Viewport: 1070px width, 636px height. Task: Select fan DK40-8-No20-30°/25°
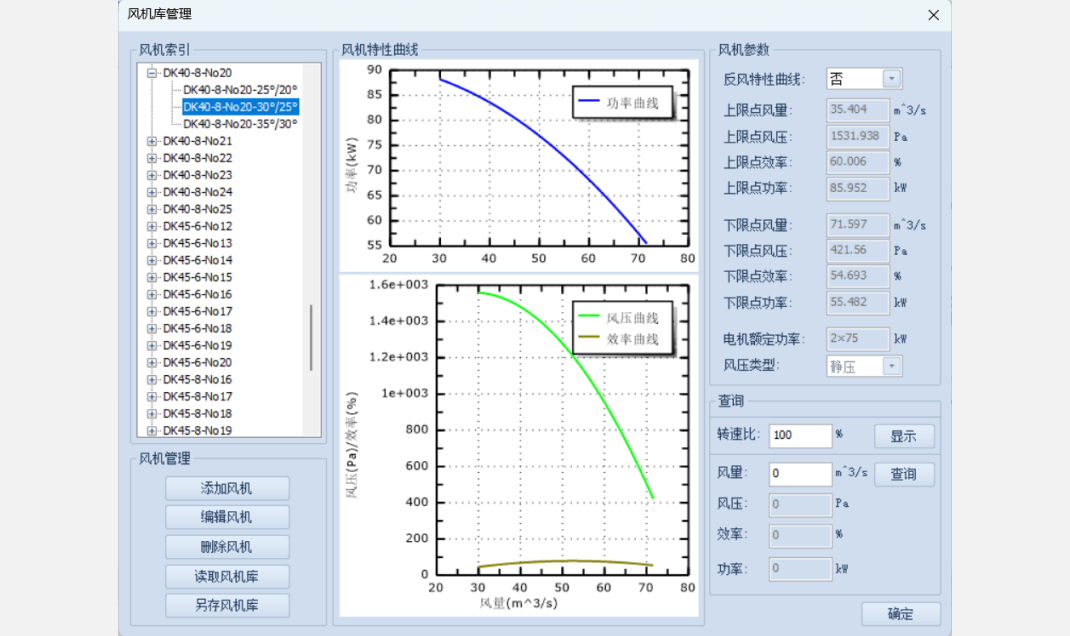click(x=240, y=106)
